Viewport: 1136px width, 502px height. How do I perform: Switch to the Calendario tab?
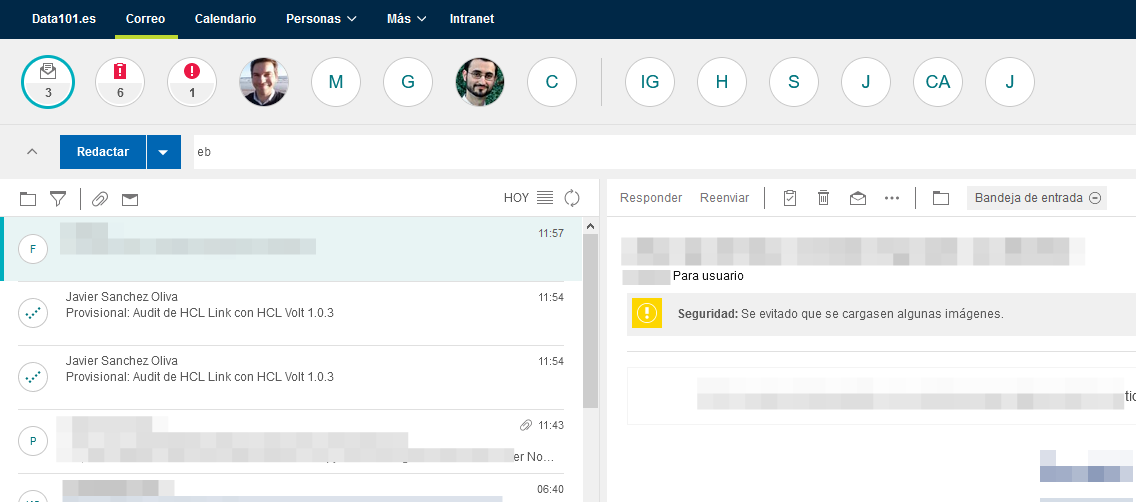click(225, 19)
